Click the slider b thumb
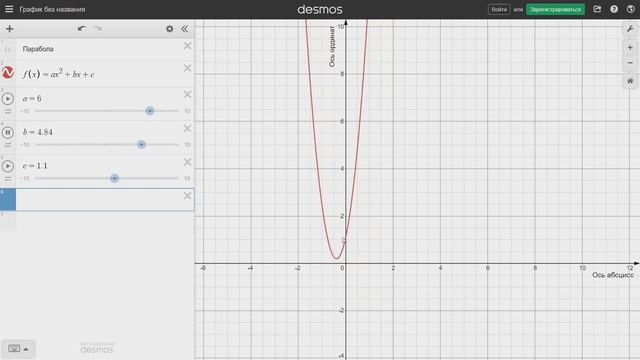 (x=141, y=144)
